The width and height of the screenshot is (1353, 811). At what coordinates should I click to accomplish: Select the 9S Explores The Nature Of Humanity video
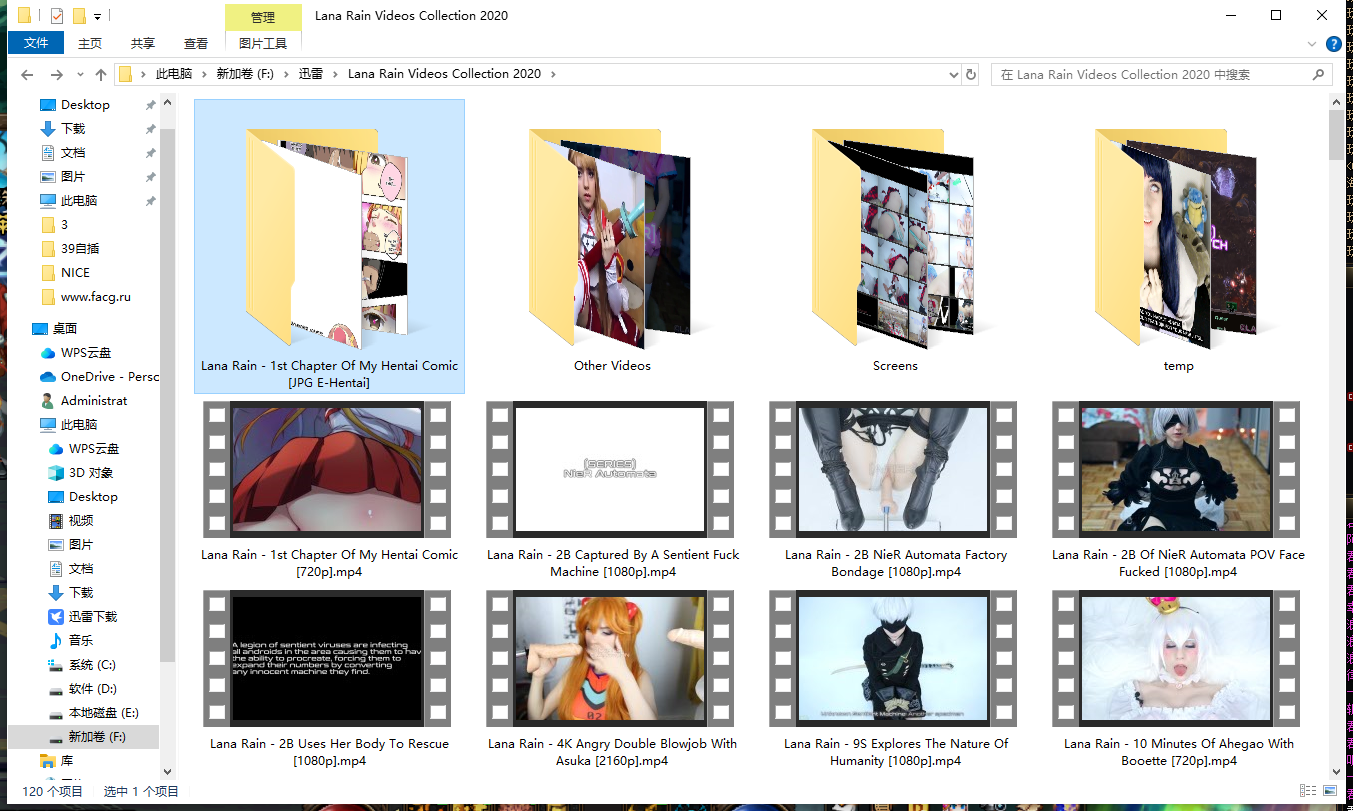pyautogui.click(x=895, y=682)
